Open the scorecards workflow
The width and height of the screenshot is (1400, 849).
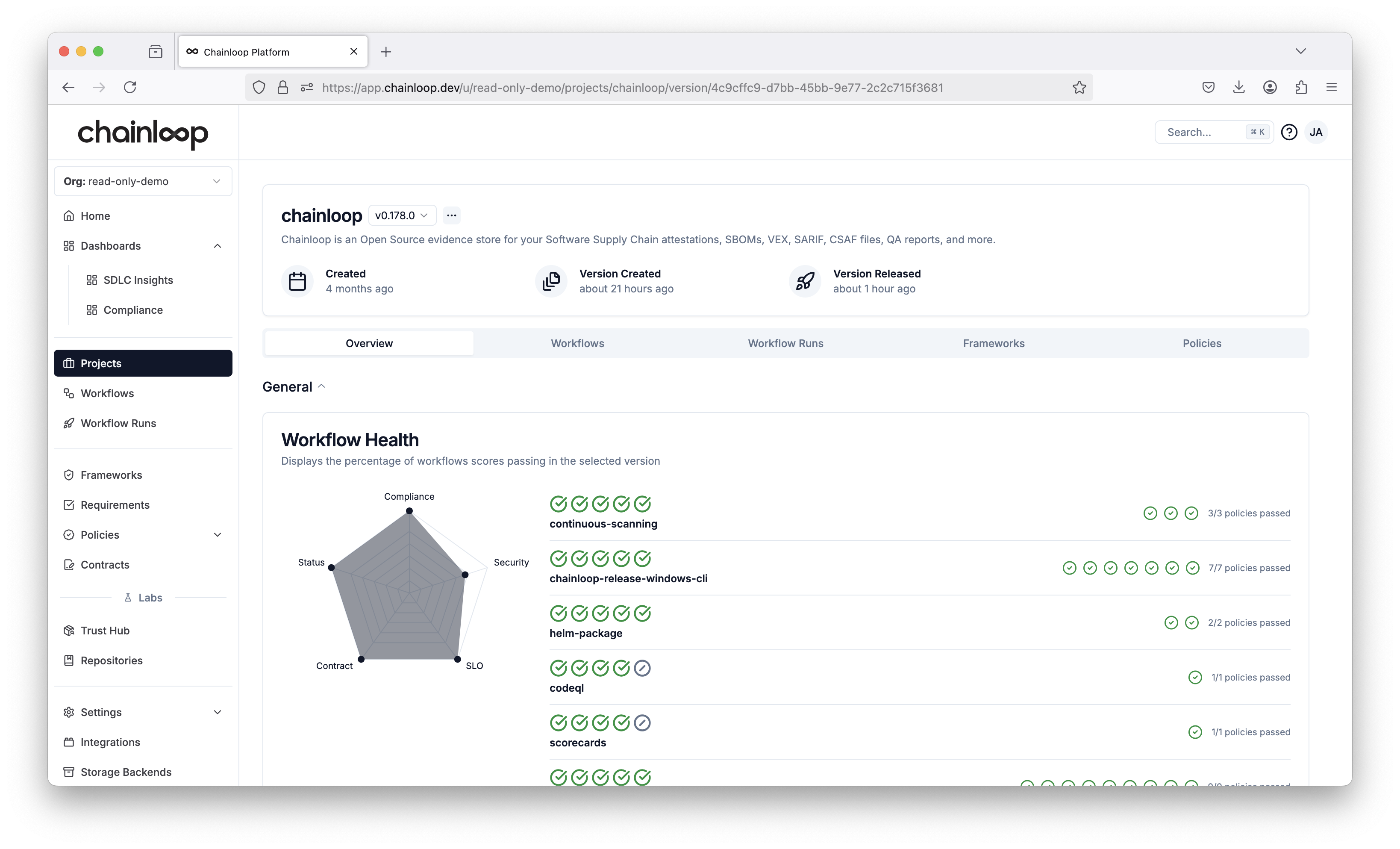(x=577, y=743)
